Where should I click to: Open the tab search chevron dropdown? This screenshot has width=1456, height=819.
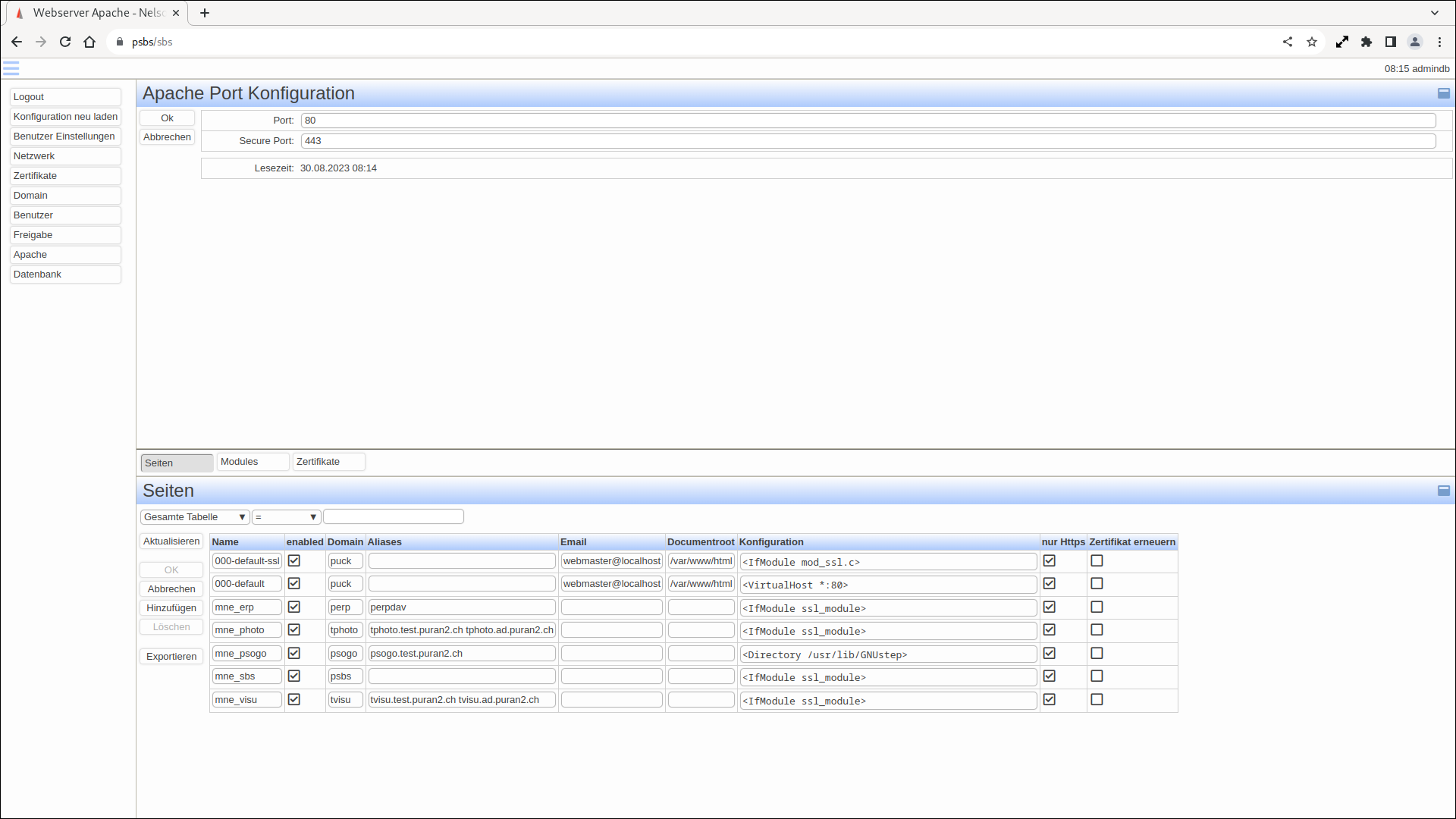pos(1435,13)
